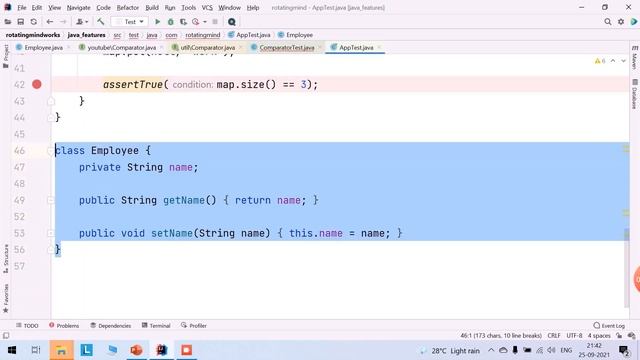
Task: Change UTF-8 file encoding in status bar
Action: [574, 336]
